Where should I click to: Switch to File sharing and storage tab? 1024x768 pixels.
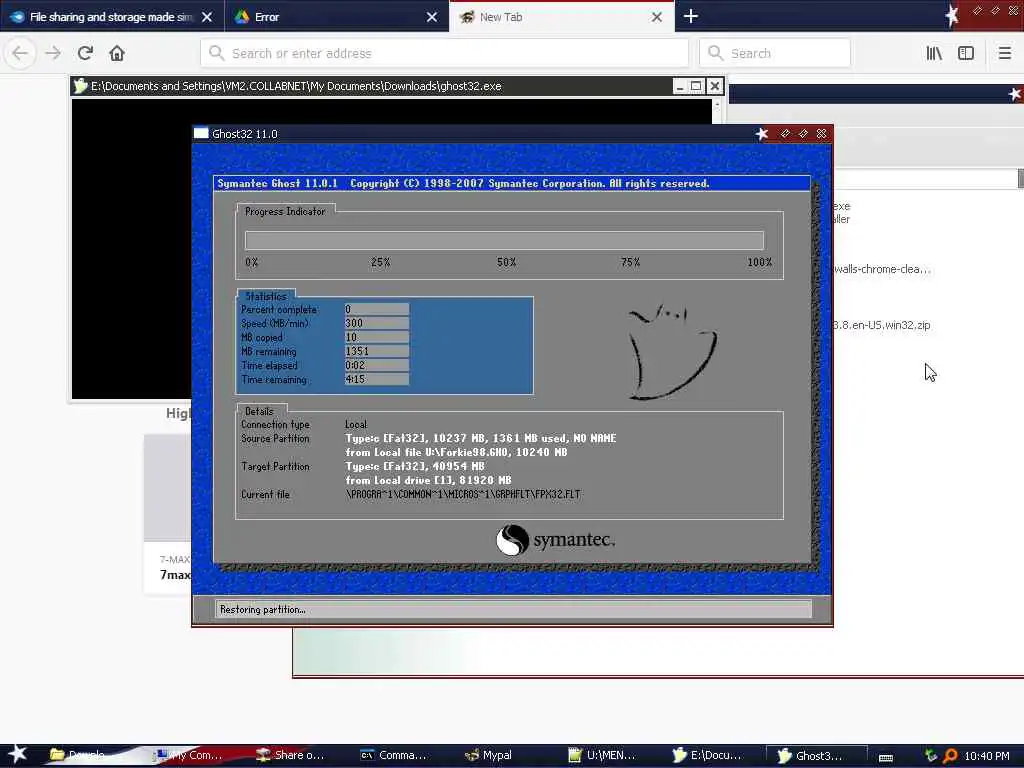pyautogui.click(x=112, y=17)
